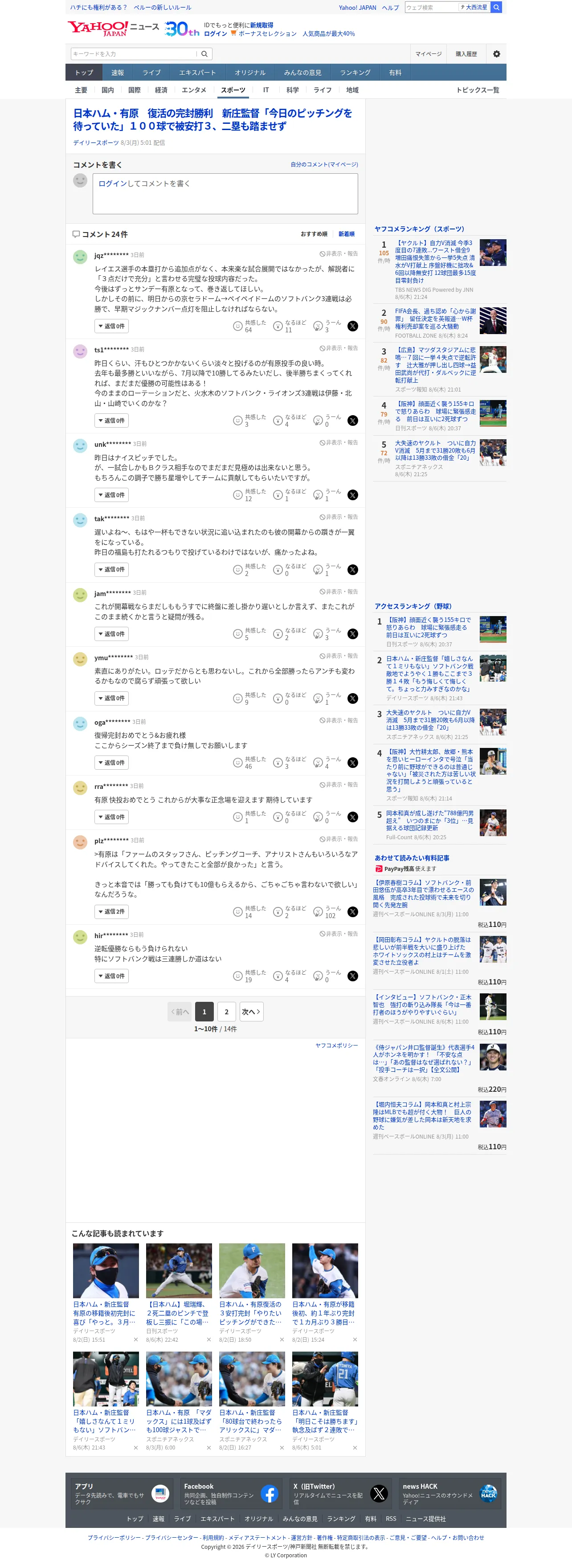Toggle 共感した on oga's comment
The width and height of the screenshot is (572, 1568).
pyautogui.click(x=250, y=763)
